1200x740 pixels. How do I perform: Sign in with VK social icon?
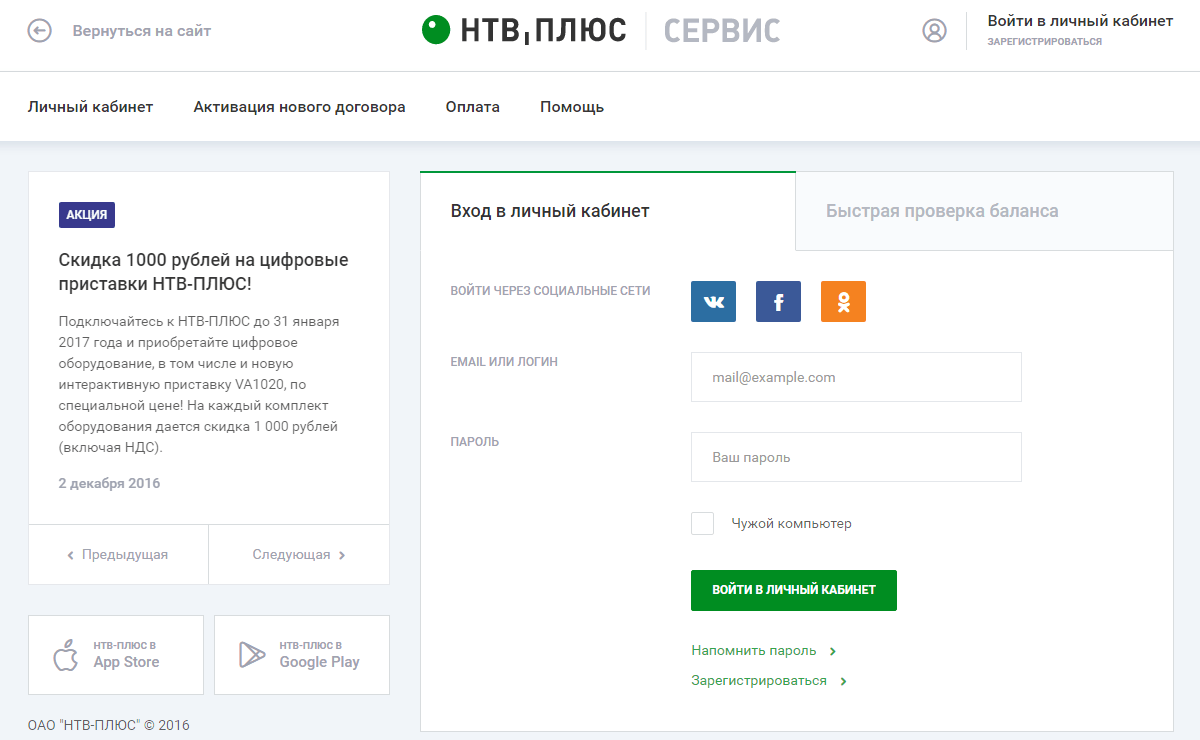point(713,301)
